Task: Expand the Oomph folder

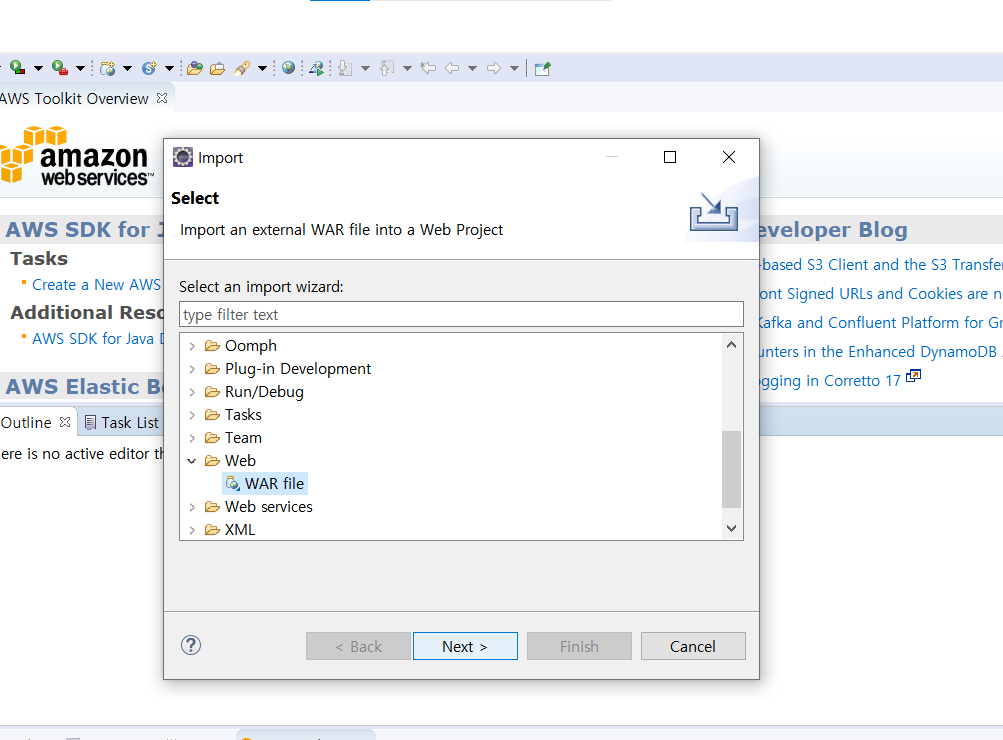Action: (192, 346)
